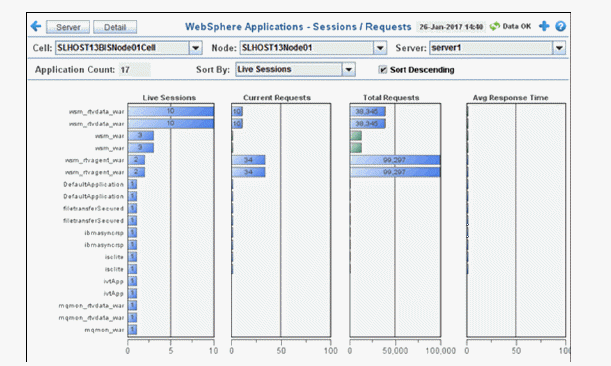Screen dimensions: 611x366
Task: Click the Data OK status text
Action: click(517, 26)
